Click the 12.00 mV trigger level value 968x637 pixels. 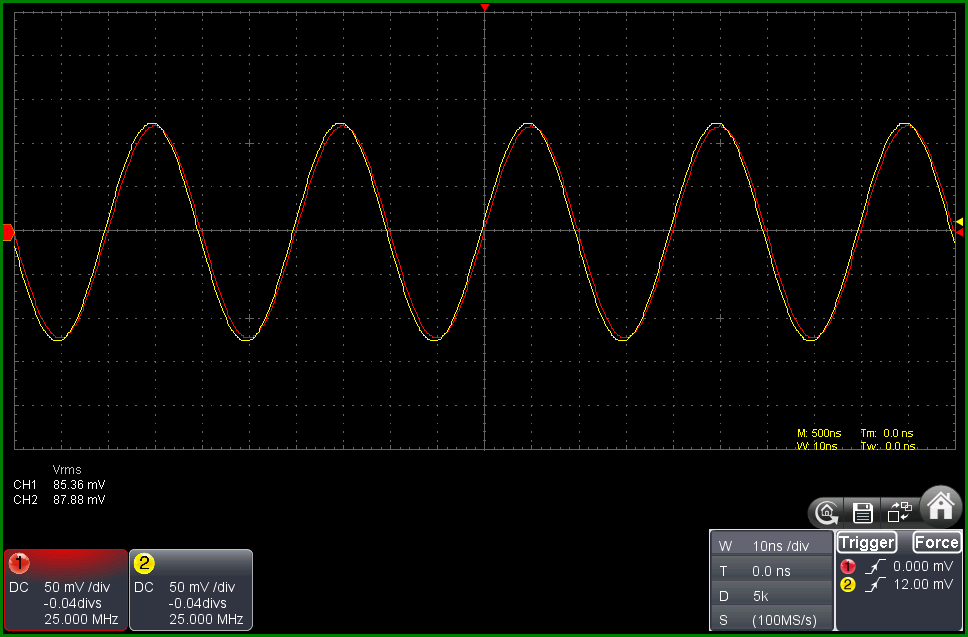tap(923, 584)
